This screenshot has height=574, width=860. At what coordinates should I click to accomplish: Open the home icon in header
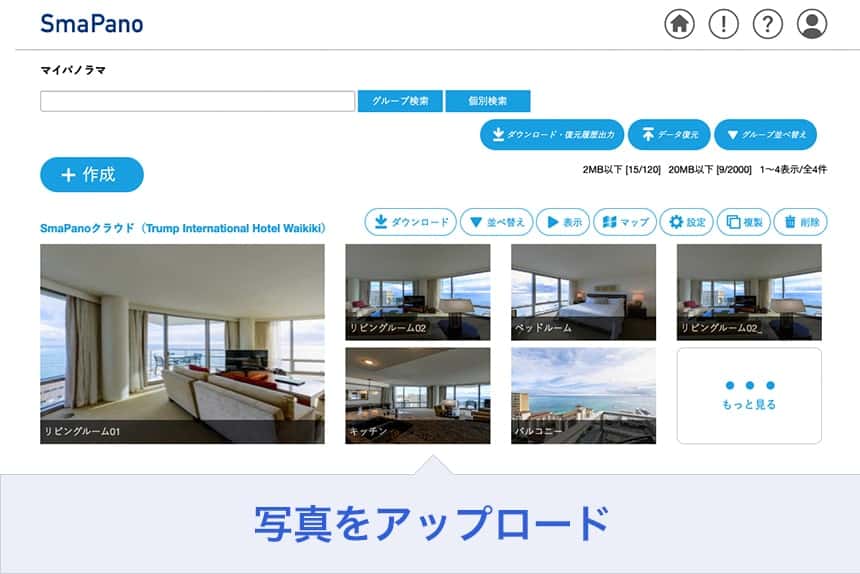coord(679,24)
